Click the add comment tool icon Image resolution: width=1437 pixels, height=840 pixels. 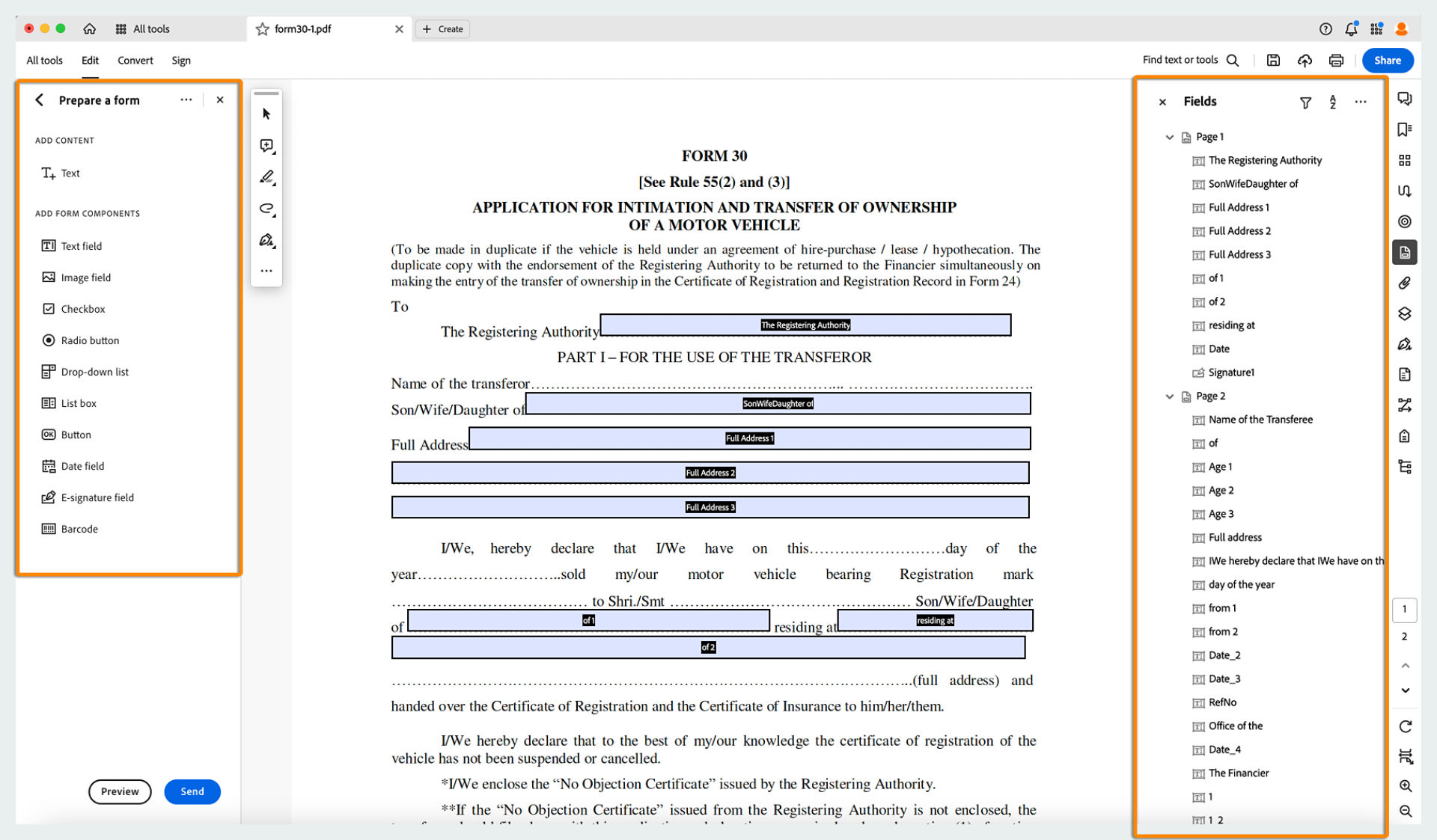(266, 146)
